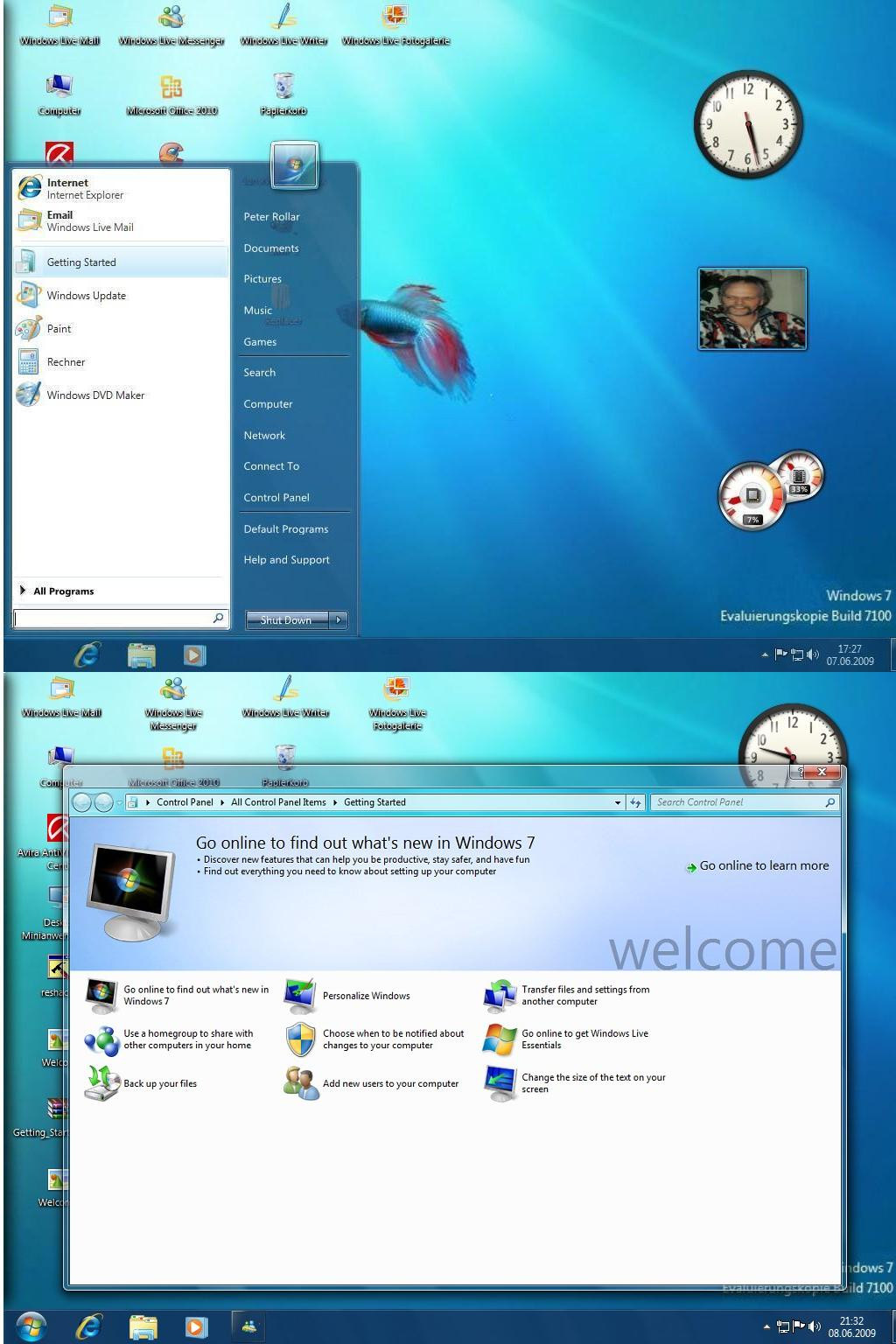The height and width of the screenshot is (1344, 896).
Task: Click the volume speaker icon beside the 21:32 clock
Action: 814,1327
